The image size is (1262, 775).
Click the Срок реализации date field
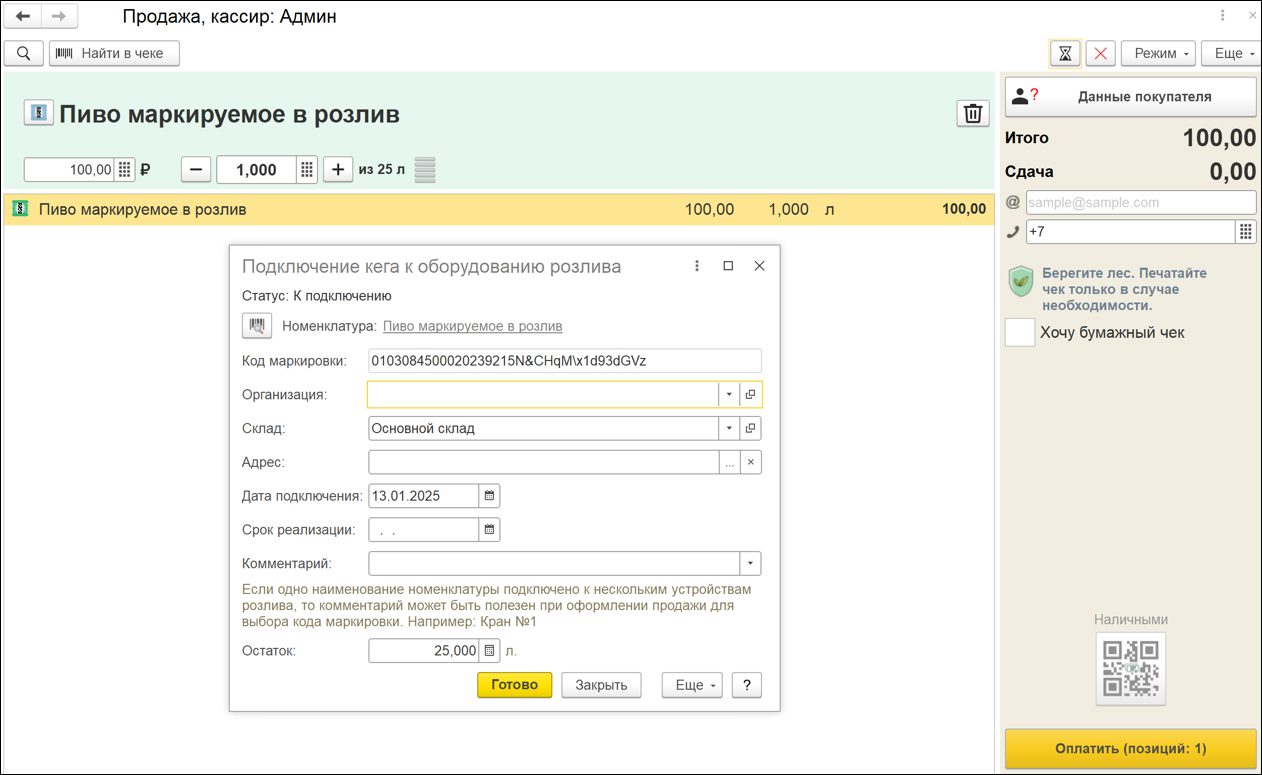(x=423, y=530)
